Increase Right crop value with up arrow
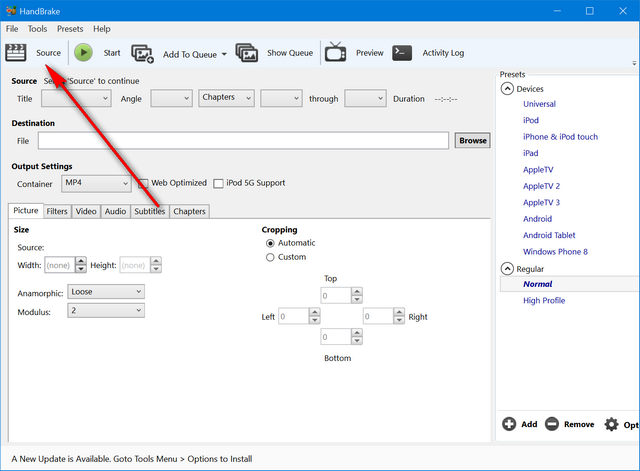 point(399,312)
